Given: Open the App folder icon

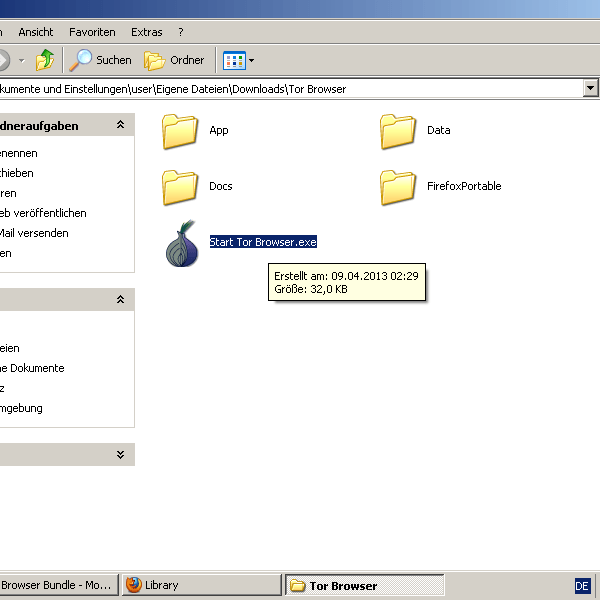Looking at the screenshot, I should [179, 131].
